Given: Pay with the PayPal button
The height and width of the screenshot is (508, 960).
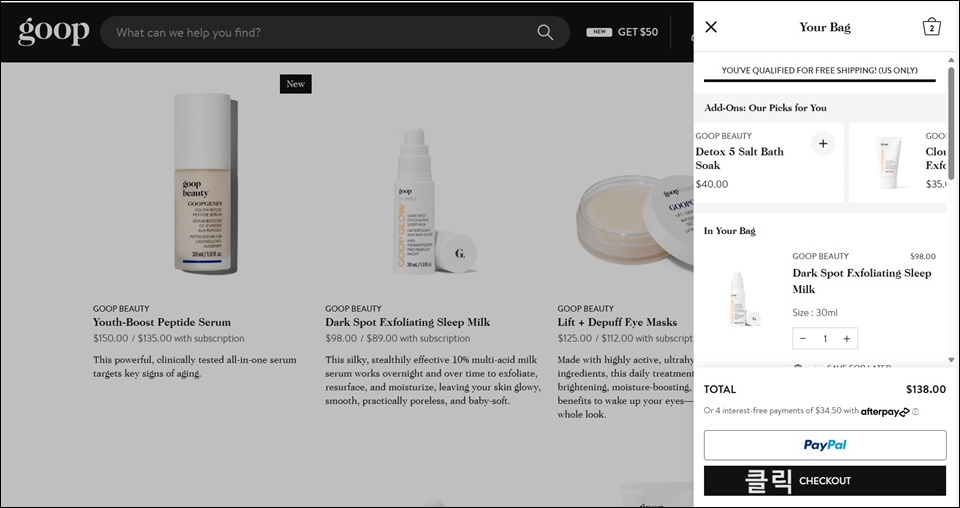Looking at the screenshot, I should 825,445.
